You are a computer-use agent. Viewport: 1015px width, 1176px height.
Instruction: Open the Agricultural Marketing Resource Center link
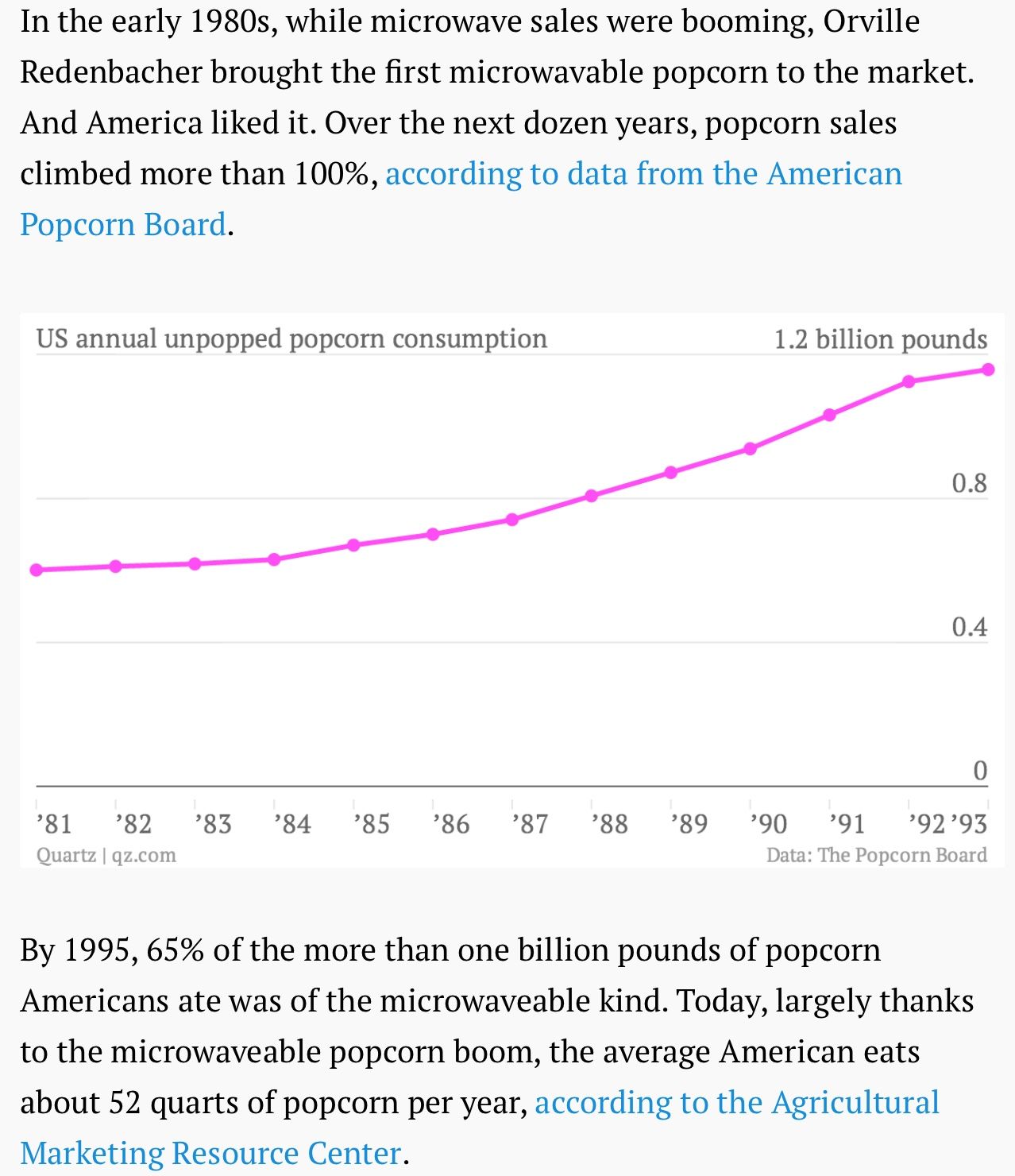pos(736,1103)
